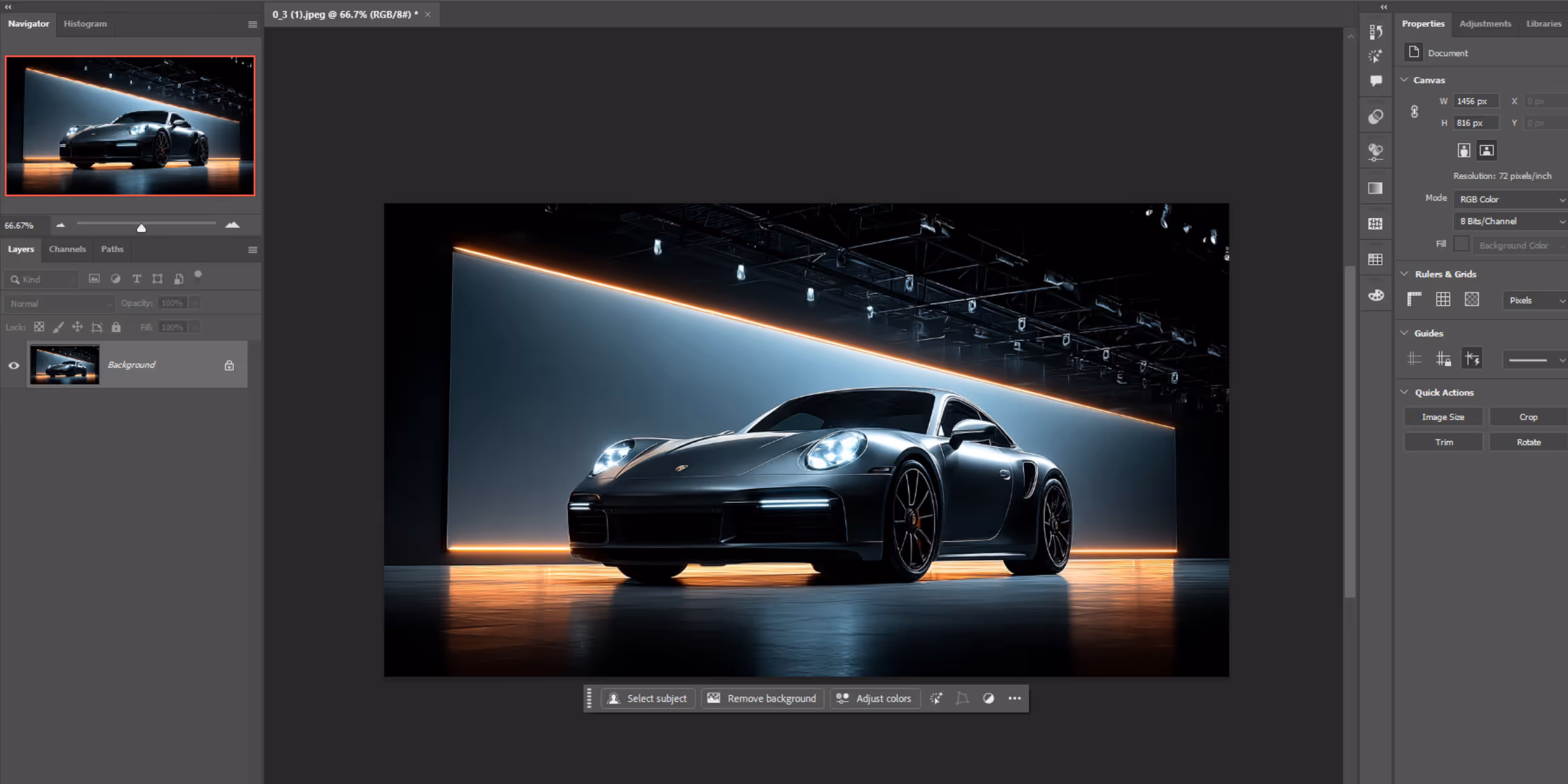
Task: Toggle the grid display icon
Action: (1443, 299)
